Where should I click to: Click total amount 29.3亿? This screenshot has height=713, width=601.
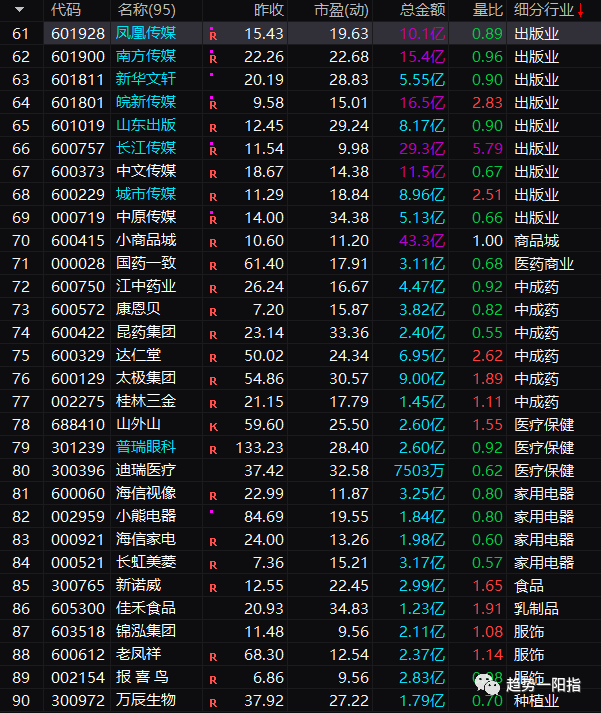pos(422,149)
